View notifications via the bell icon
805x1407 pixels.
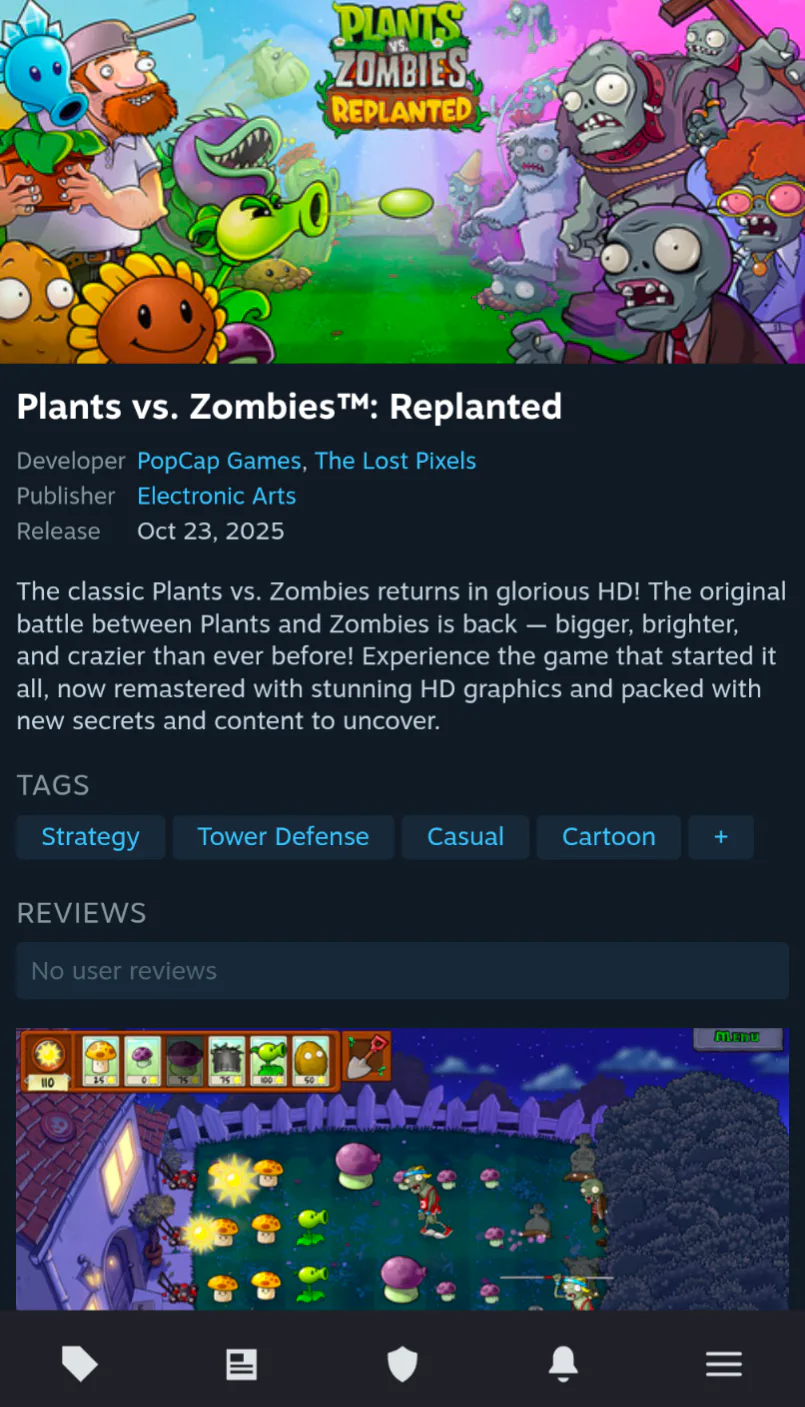point(563,1363)
